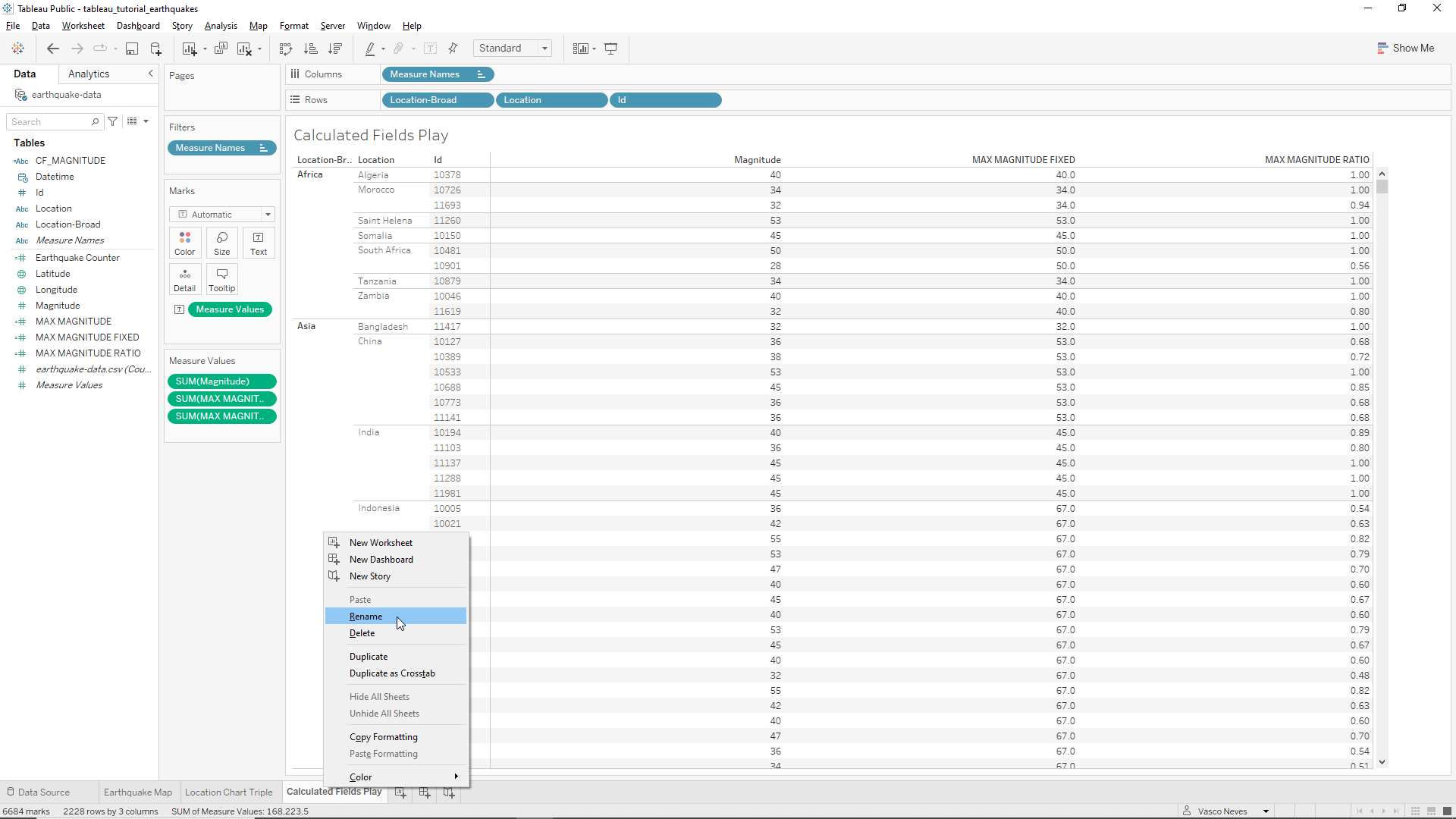Expand Show/Hide Cards dropdown arrow
The image size is (1456, 819).
pyautogui.click(x=594, y=49)
